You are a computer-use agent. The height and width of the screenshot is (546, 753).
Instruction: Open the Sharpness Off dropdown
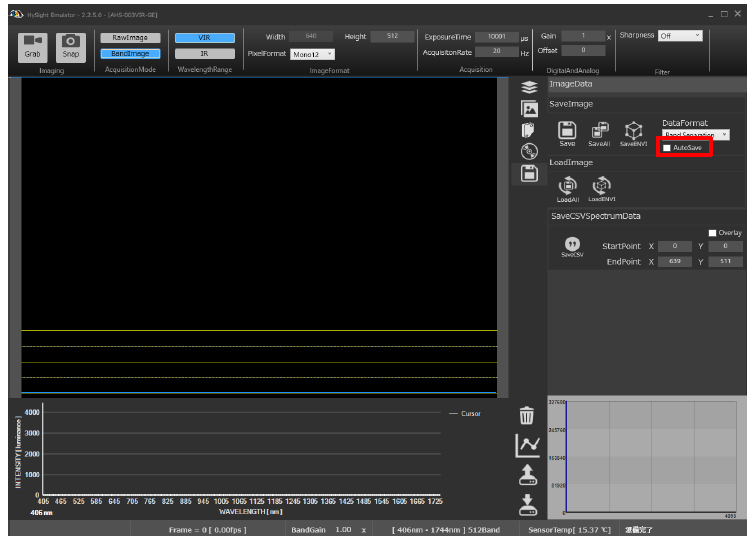[x=680, y=36]
